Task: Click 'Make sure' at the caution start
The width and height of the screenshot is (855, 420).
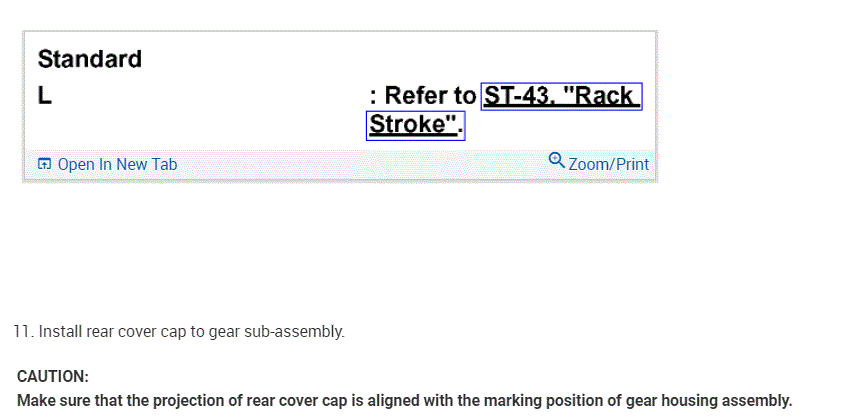Action: point(50,401)
